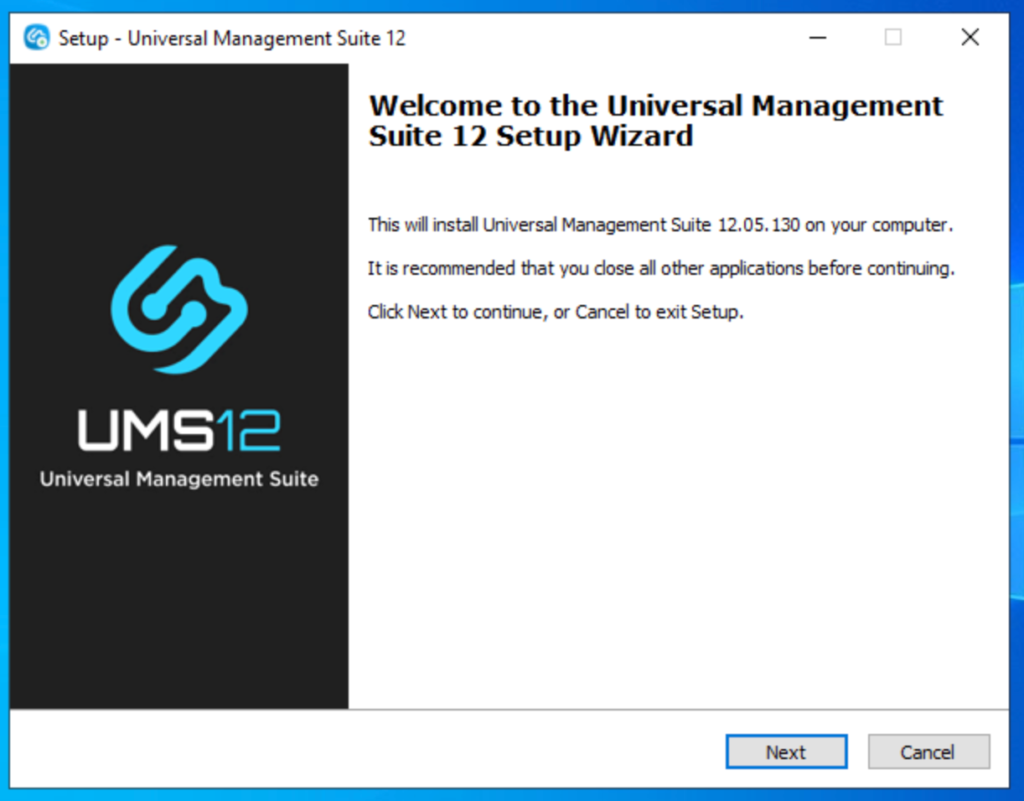The image size is (1024, 801).
Task: Close the setup window with the X
Action: click(970, 37)
